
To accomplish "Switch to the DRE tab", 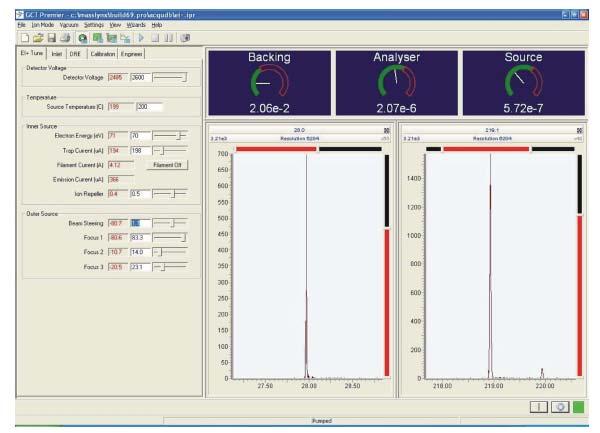I will (x=75, y=54).
